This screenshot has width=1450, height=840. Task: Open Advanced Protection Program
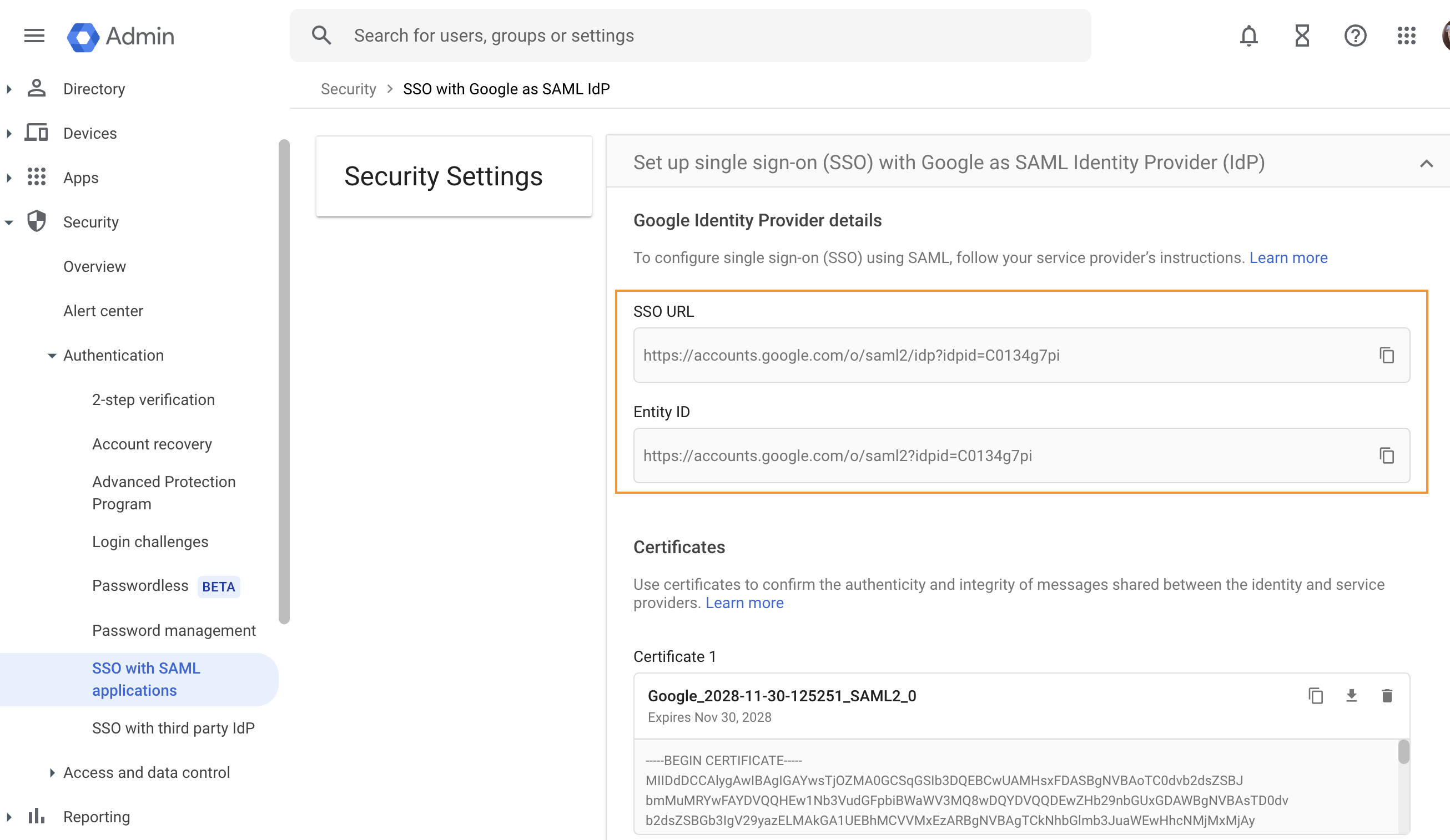pyautogui.click(x=164, y=493)
